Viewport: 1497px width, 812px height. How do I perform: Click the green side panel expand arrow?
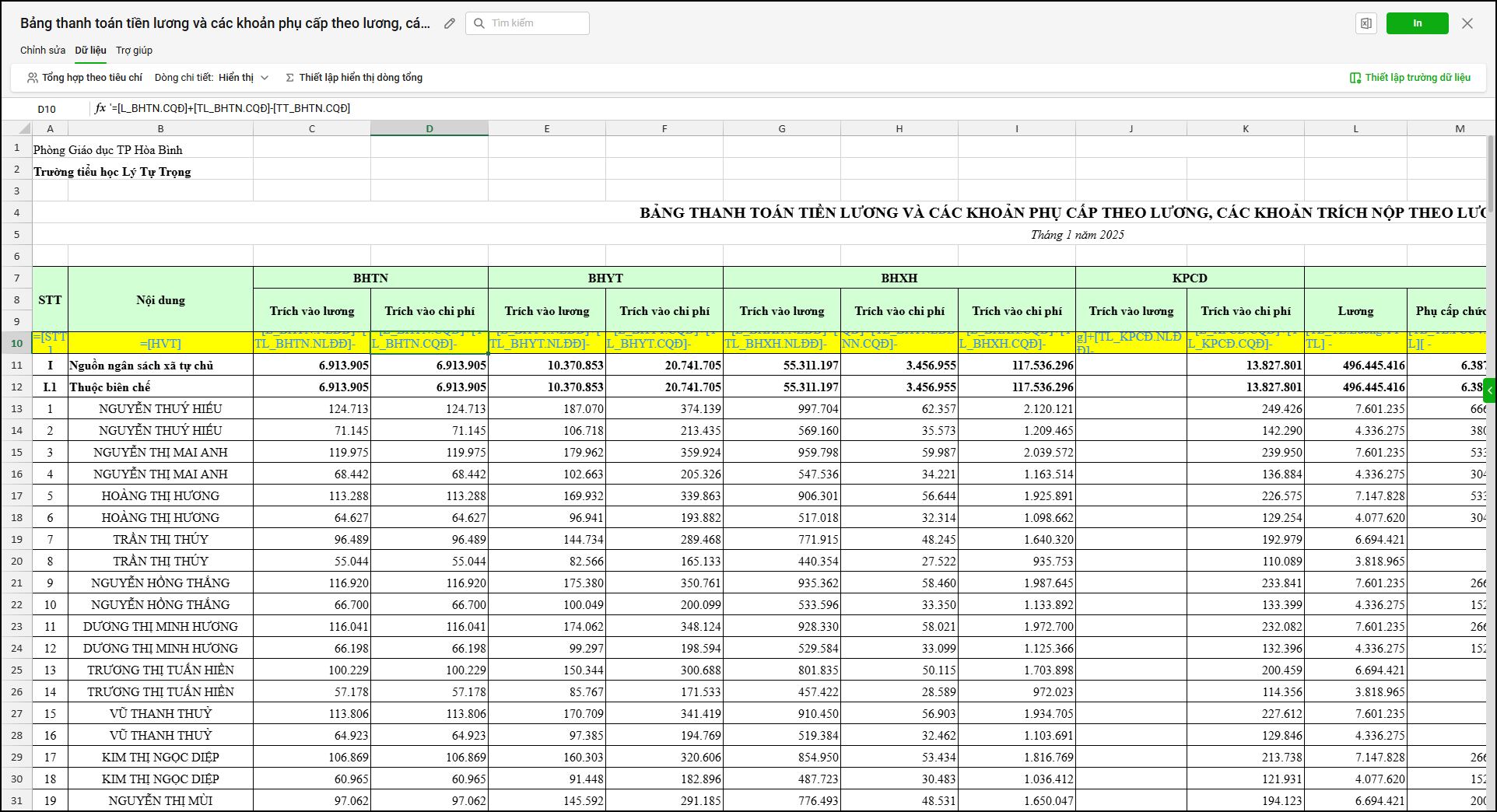(1489, 390)
